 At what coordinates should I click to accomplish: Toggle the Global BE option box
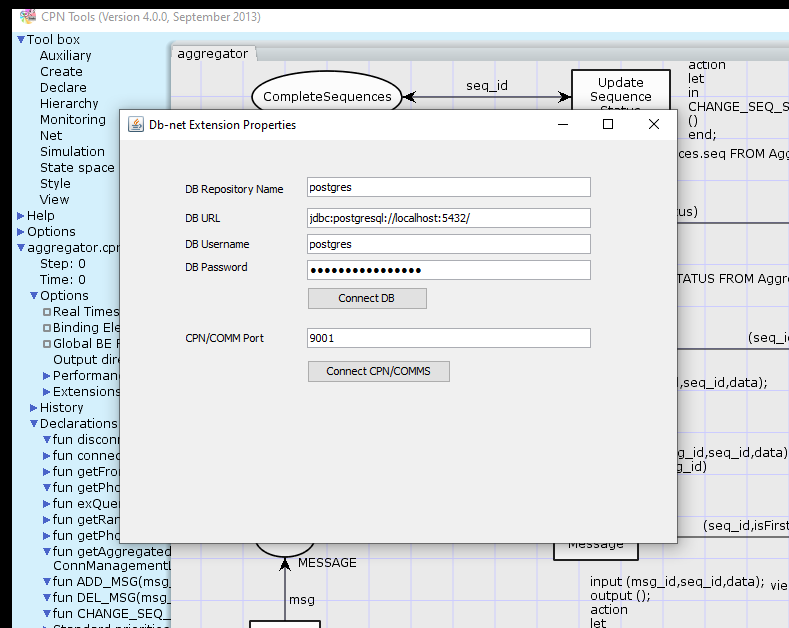click(x=47, y=344)
